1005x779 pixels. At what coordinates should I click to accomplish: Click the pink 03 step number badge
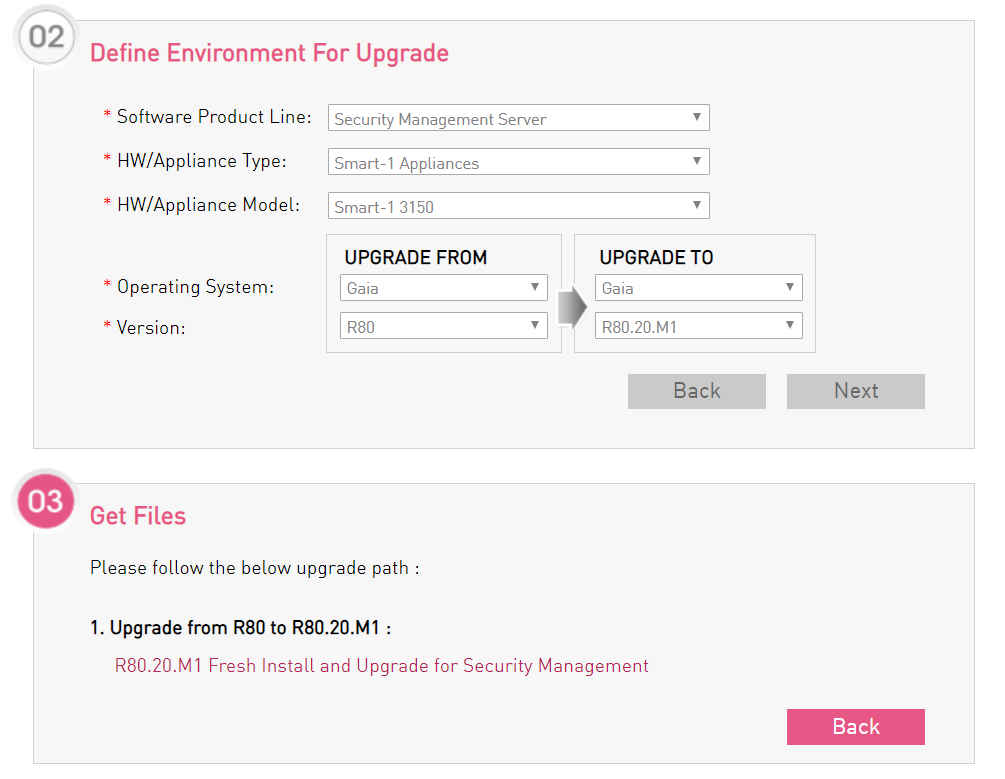[x=46, y=501]
